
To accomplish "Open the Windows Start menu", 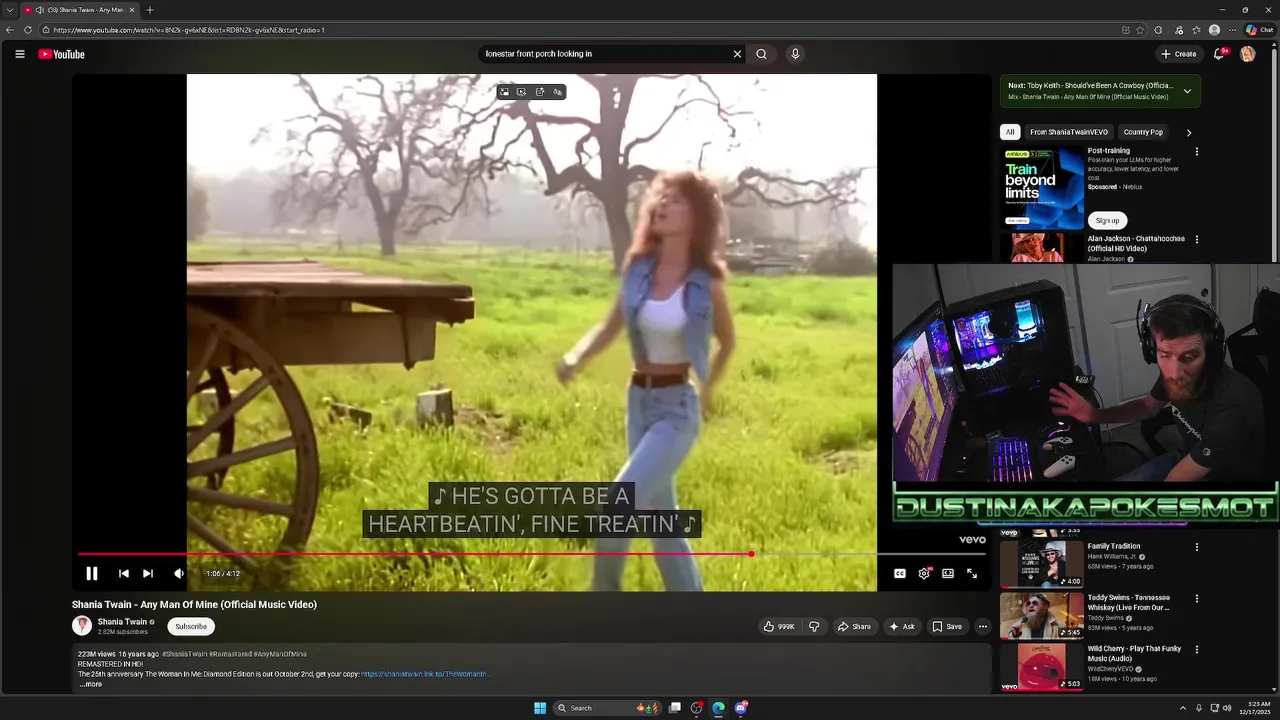I will pos(540,708).
